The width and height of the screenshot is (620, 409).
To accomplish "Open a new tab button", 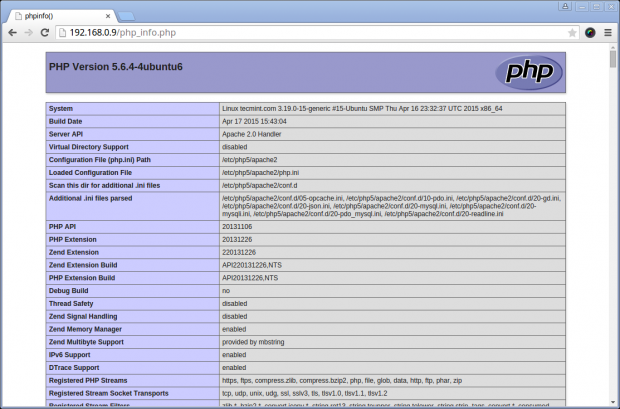I will pyautogui.click(x=126, y=16).
